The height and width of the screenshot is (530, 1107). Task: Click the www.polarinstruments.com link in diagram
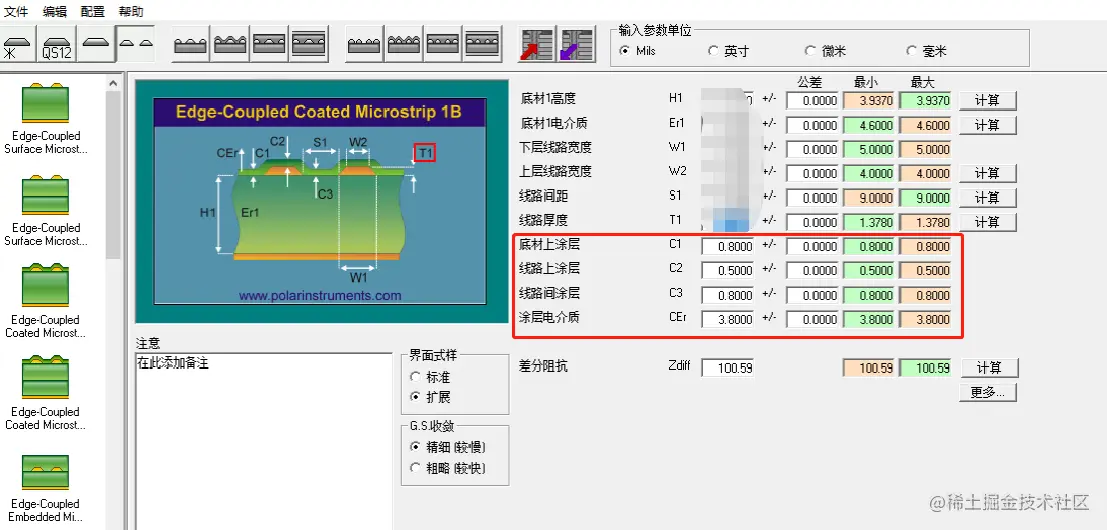[320, 296]
